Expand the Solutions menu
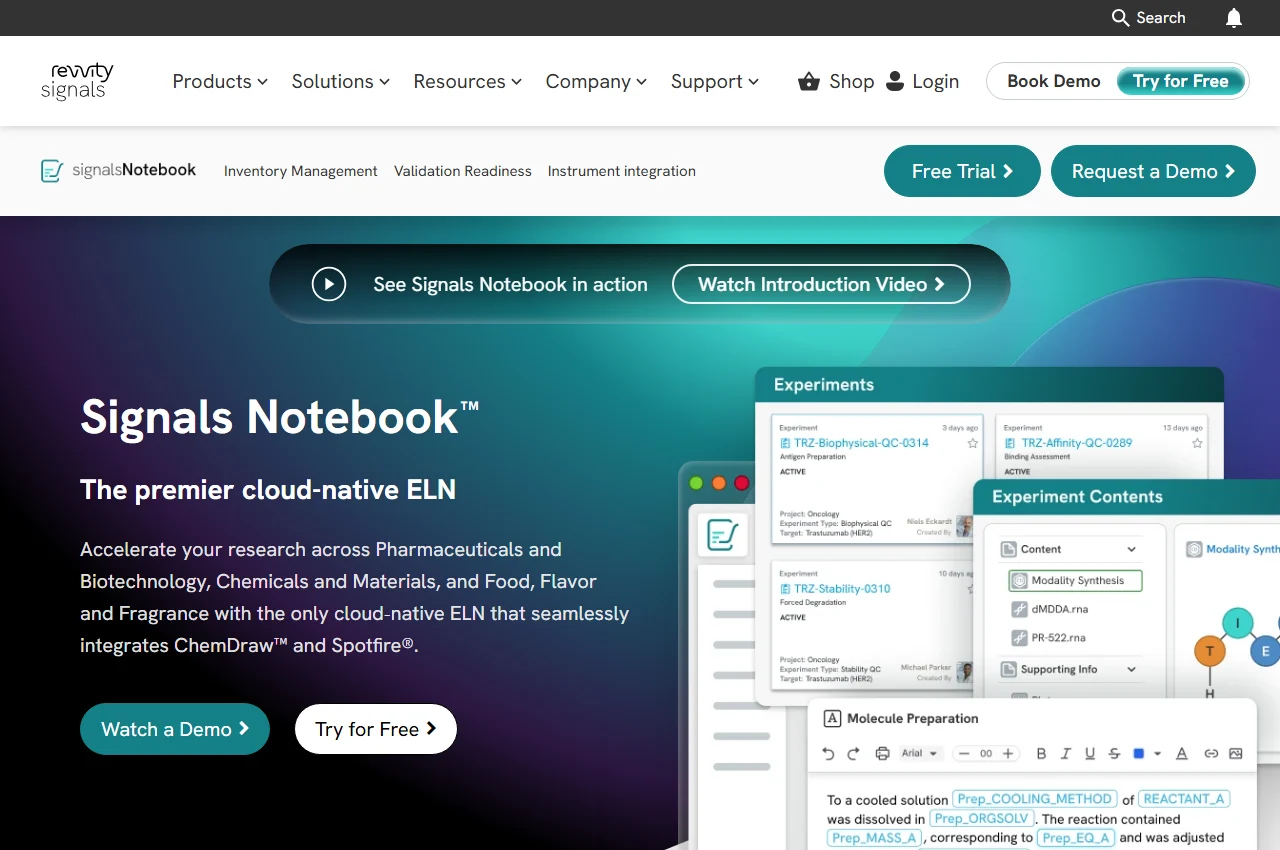 [341, 82]
